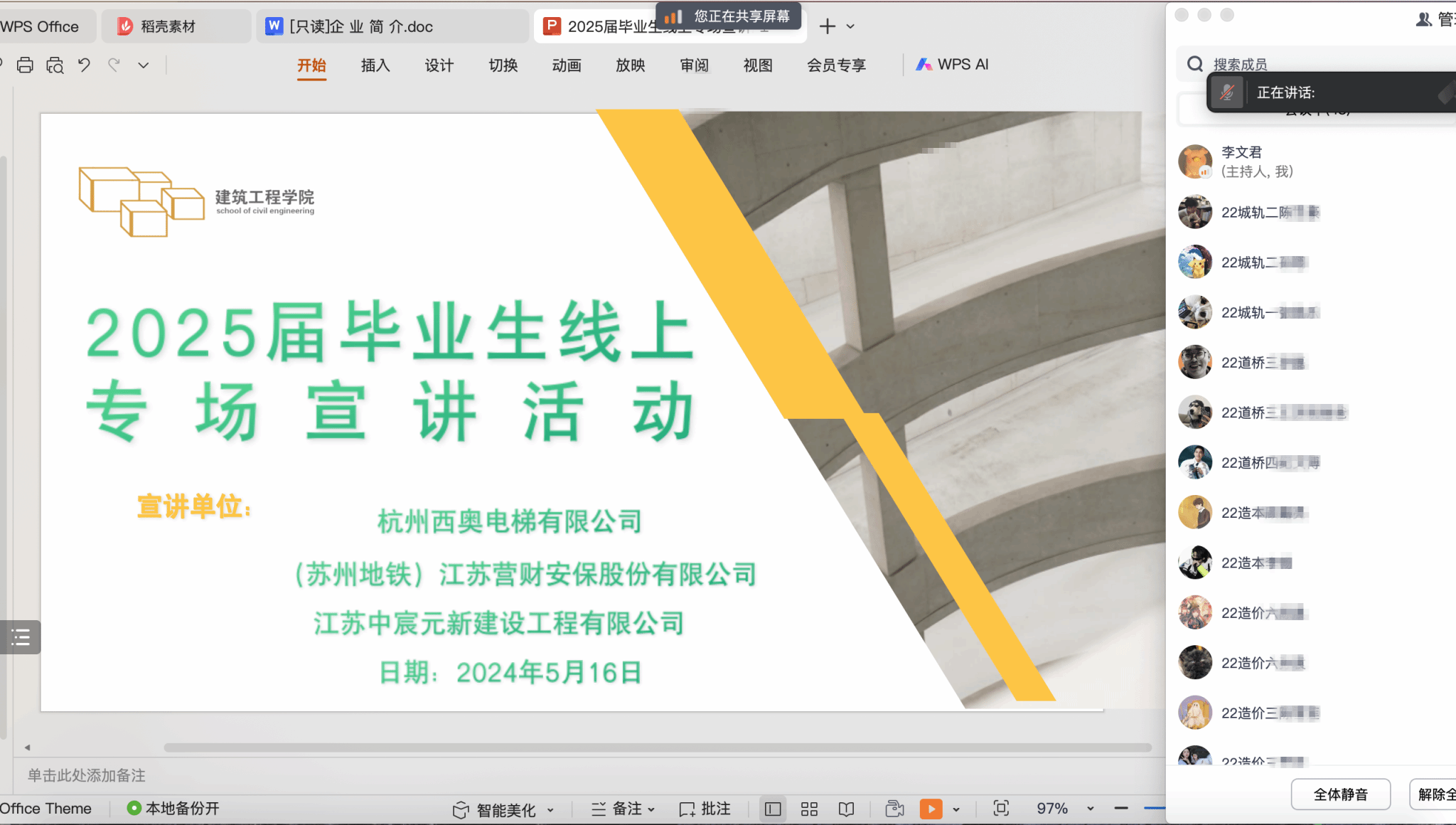Expand the quick access toolbar dropdown
The image size is (1456, 825).
pos(143,65)
